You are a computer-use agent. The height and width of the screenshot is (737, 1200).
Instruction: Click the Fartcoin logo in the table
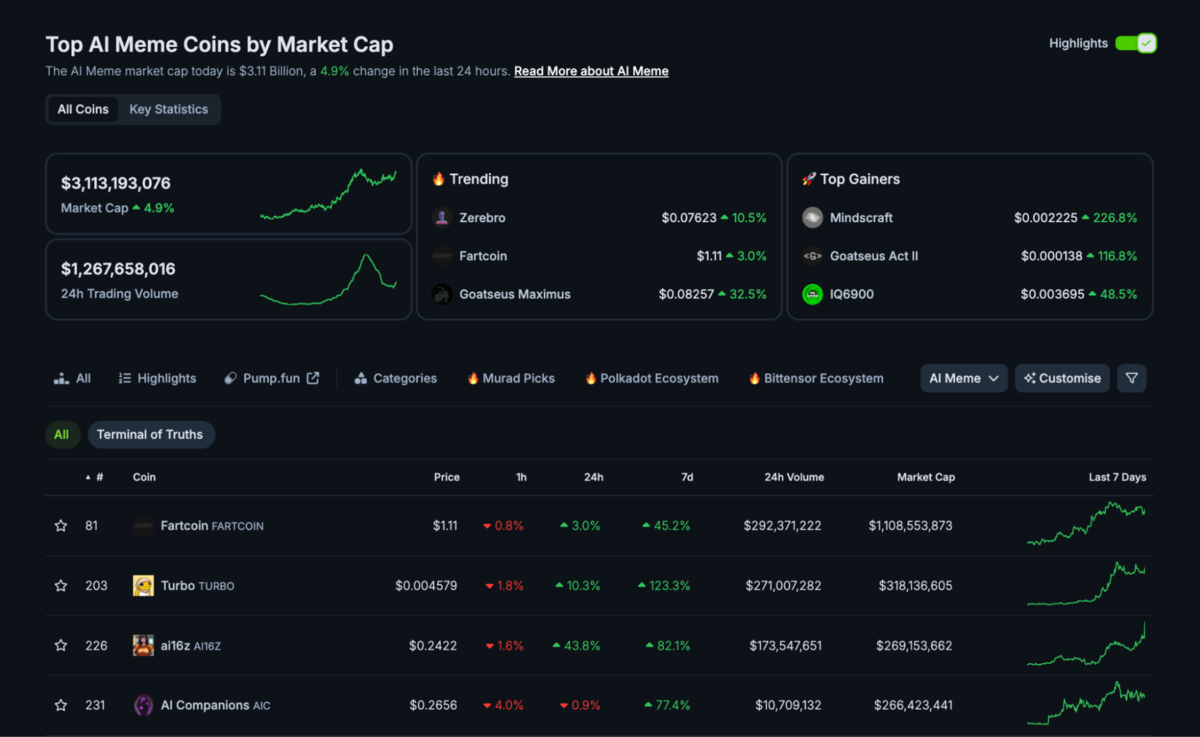(x=143, y=525)
